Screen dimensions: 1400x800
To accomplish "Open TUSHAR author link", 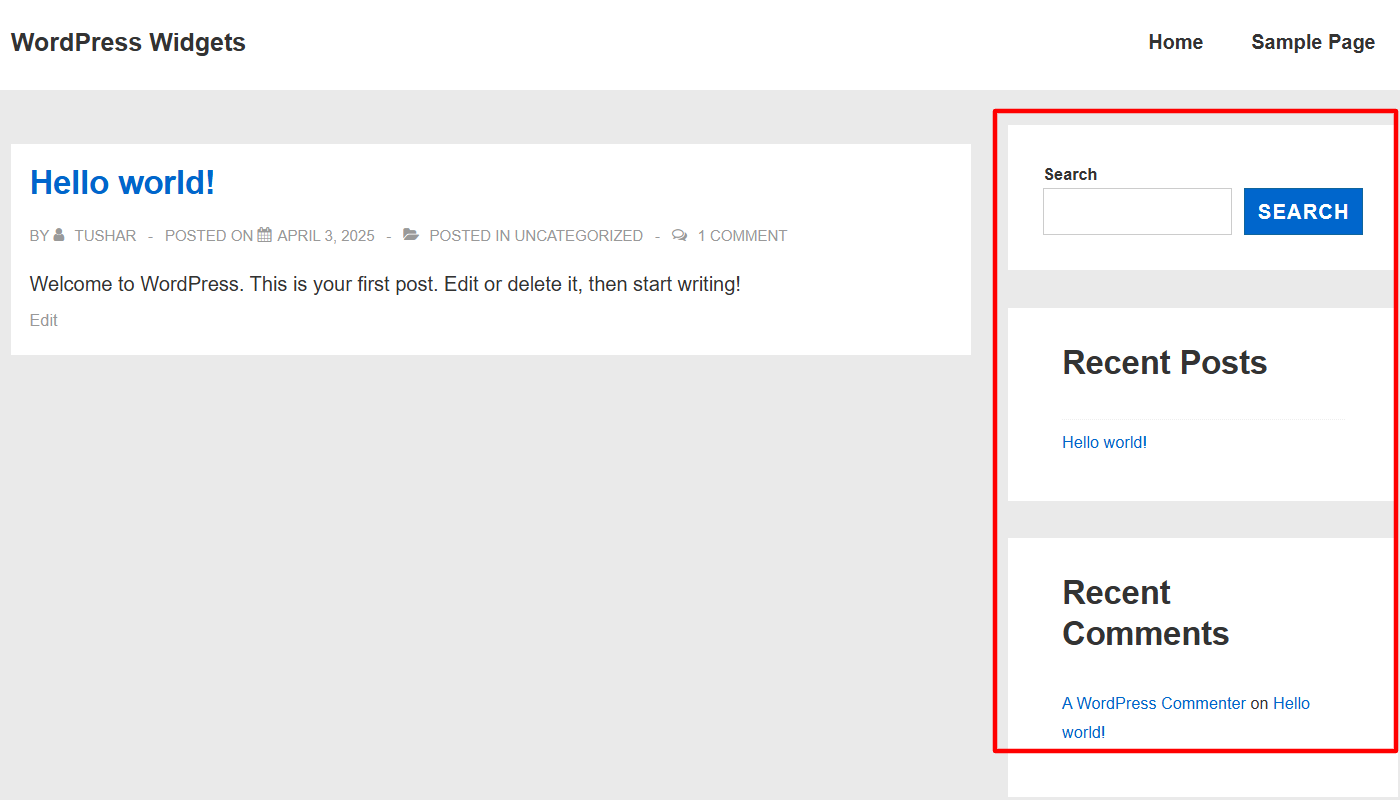I will coord(105,236).
